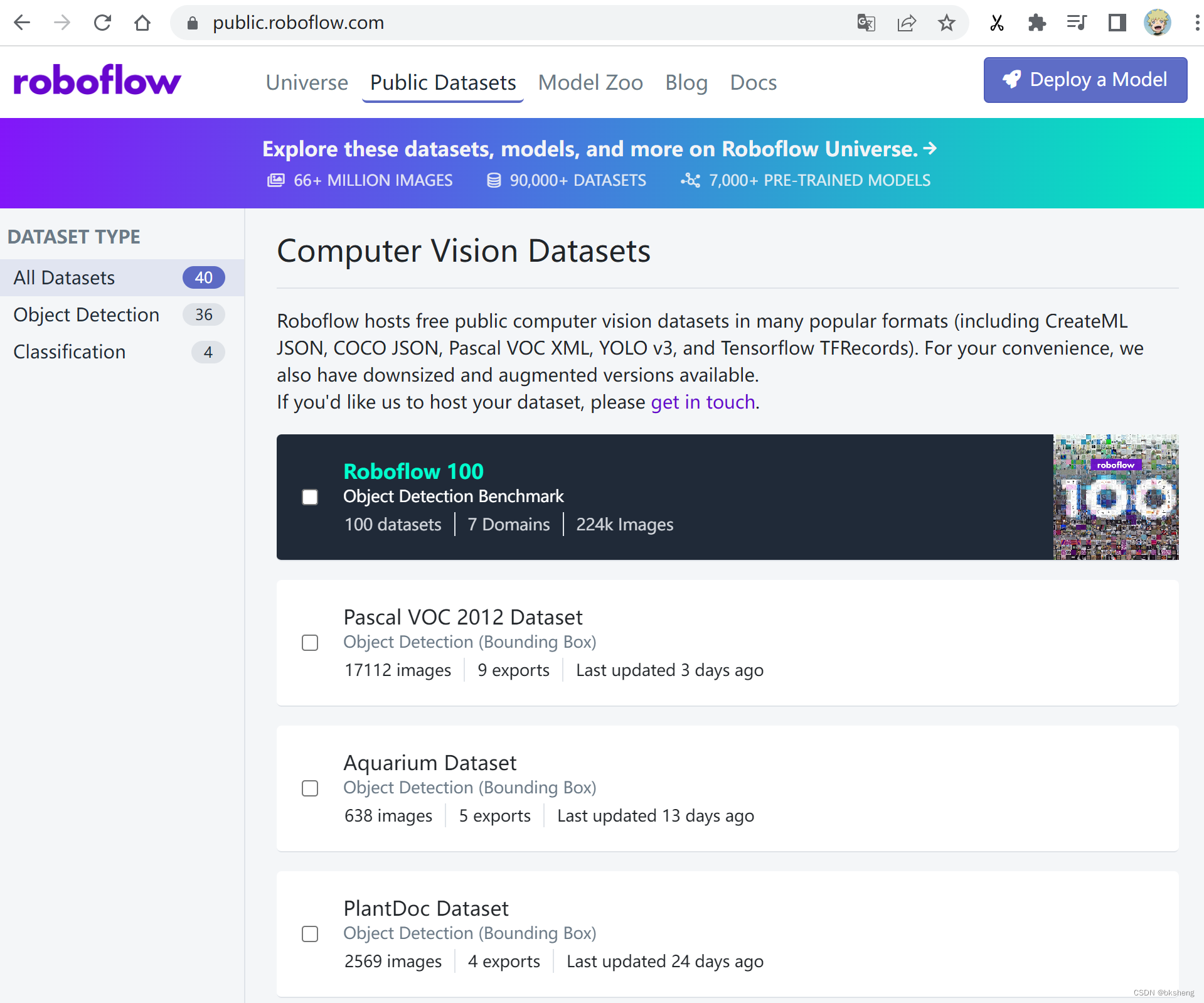The height and width of the screenshot is (1003, 1204).
Task: Click the Deploy a Model button
Action: click(x=1085, y=80)
